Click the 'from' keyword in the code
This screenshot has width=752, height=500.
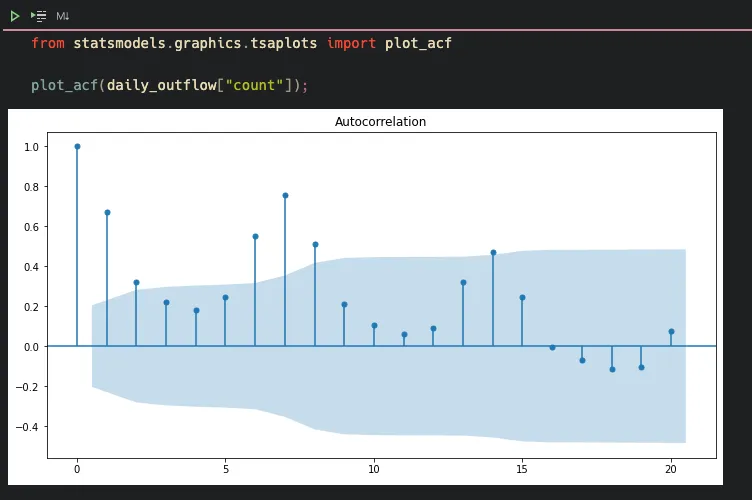47,43
